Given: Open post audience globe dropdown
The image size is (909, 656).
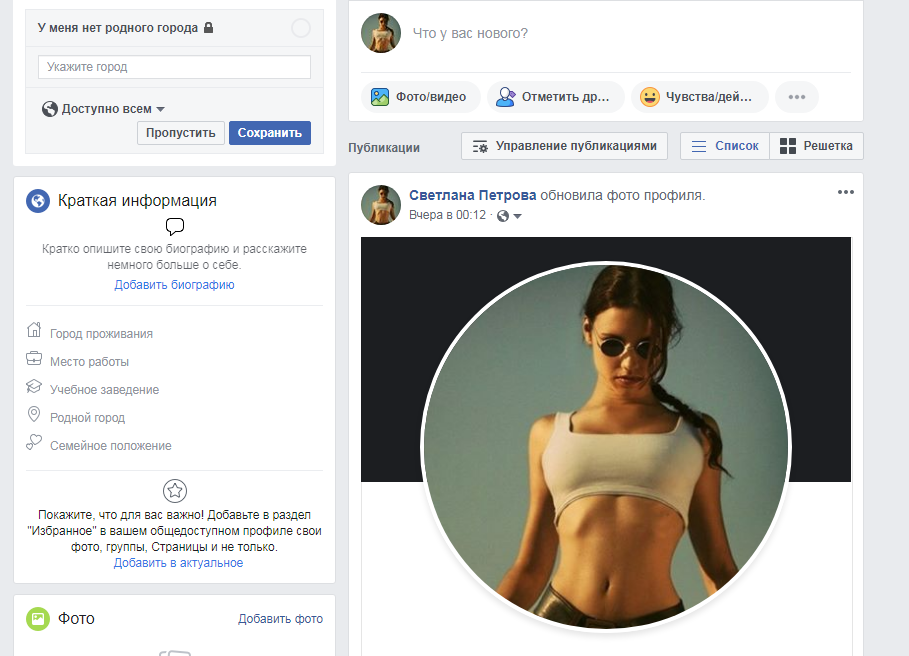Looking at the screenshot, I should pos(510,216).
